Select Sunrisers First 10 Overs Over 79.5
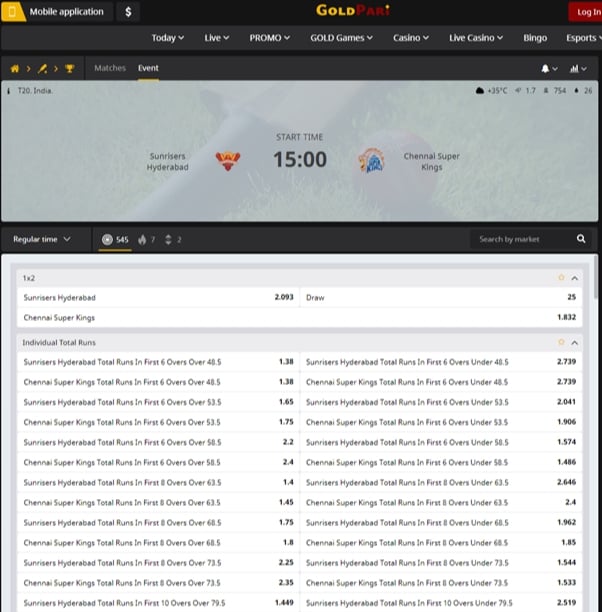The height and width of the screenshot is (612, 602). coord(158,603)
